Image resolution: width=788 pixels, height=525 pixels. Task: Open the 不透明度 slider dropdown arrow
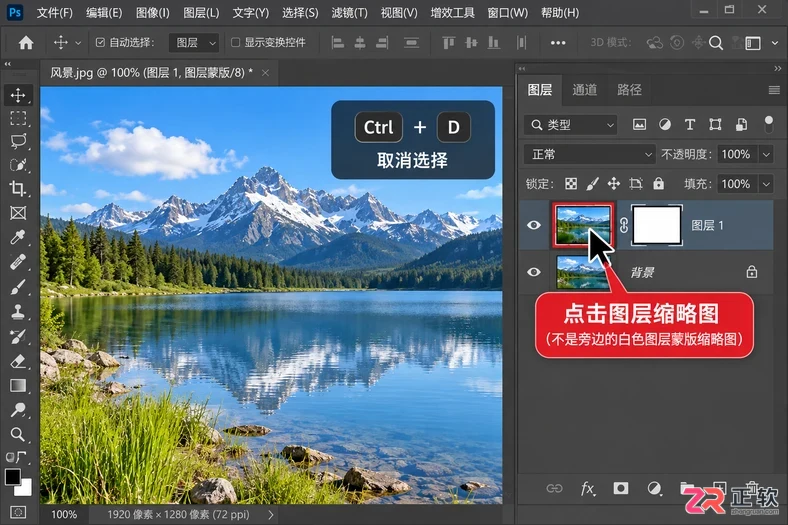coord(766,154)
